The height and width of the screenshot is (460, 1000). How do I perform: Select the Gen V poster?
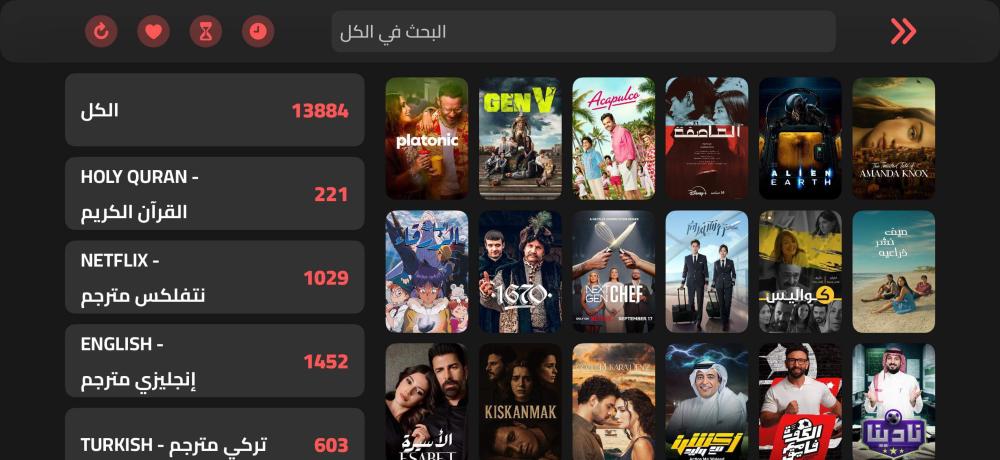(520, 138)
